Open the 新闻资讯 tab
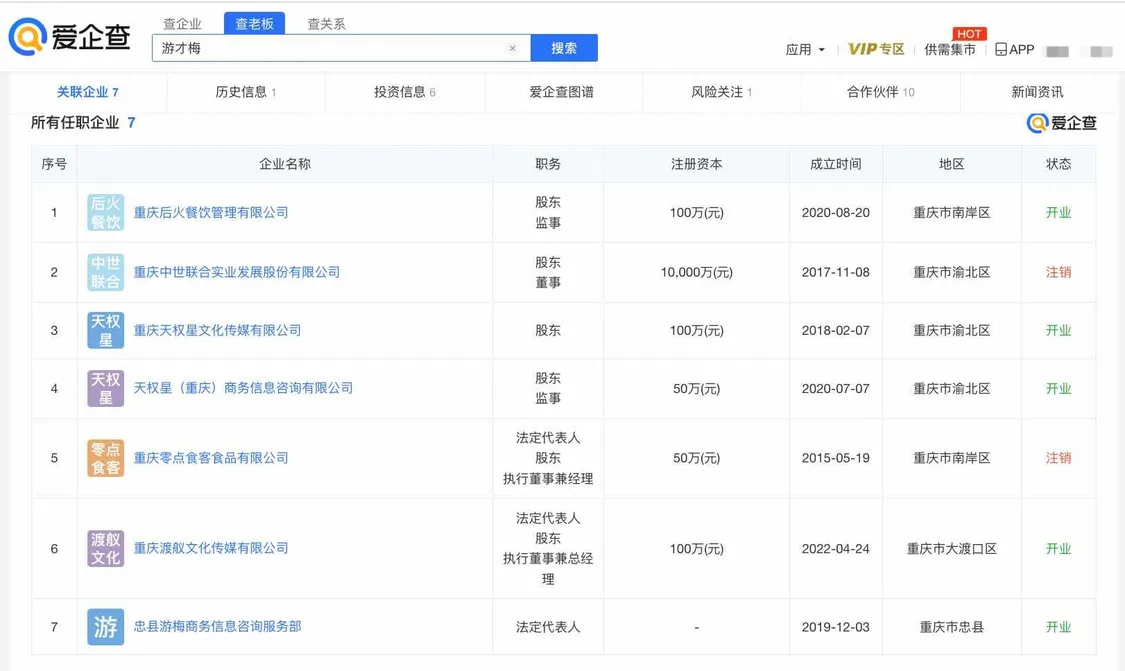Image resolution: width=1125 pixels, height=671 pixels. pos(1037,92)
